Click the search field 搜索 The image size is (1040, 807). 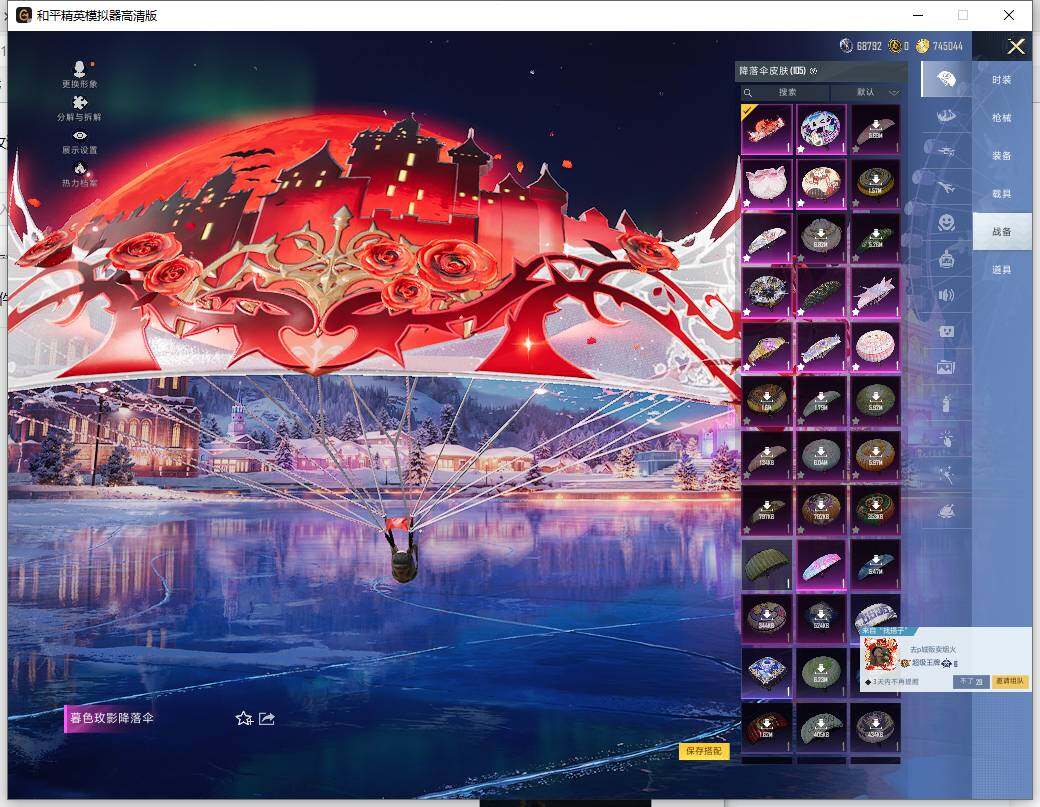[x=785, y=92]
